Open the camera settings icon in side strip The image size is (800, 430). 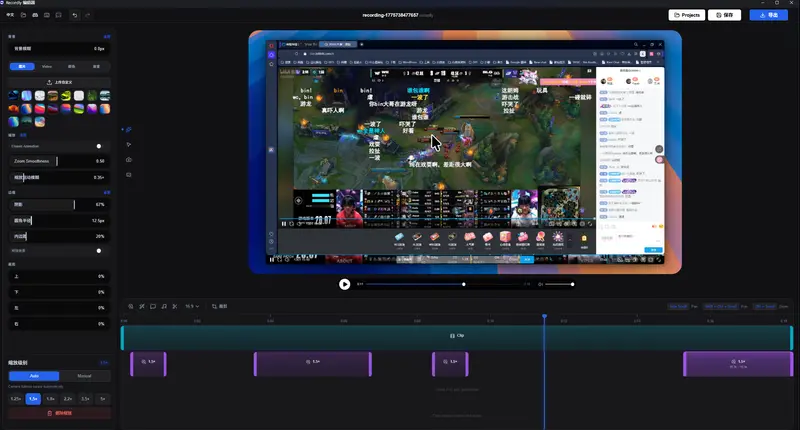129,160
